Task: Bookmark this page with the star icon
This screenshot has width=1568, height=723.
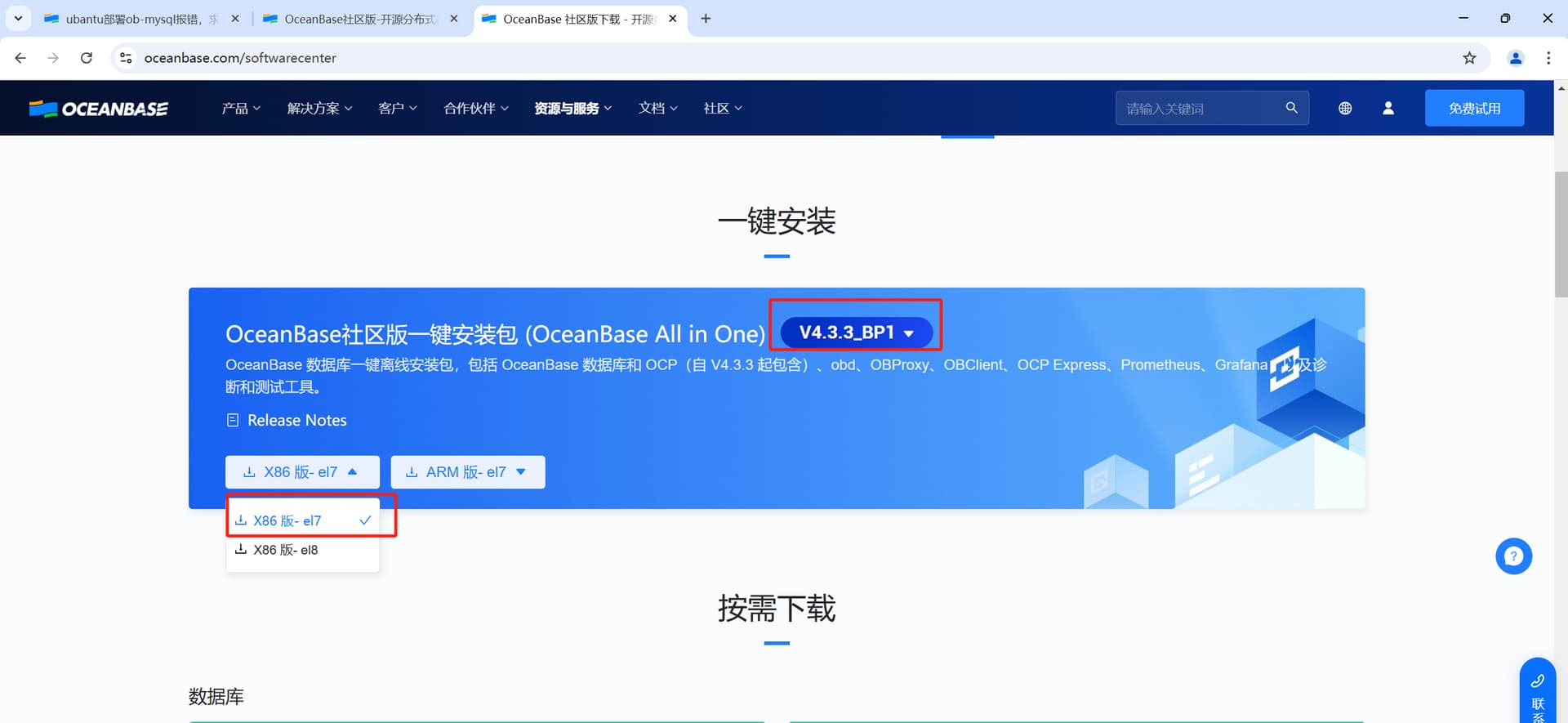Action: [1469, 58]
